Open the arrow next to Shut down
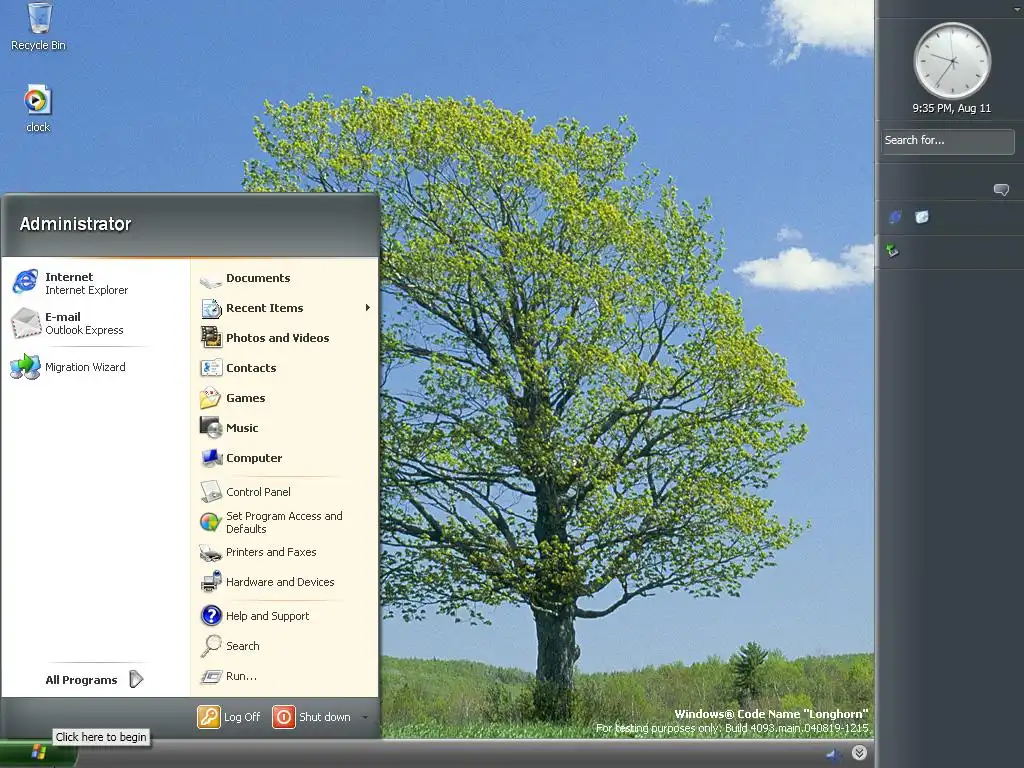 pos(365,717)
